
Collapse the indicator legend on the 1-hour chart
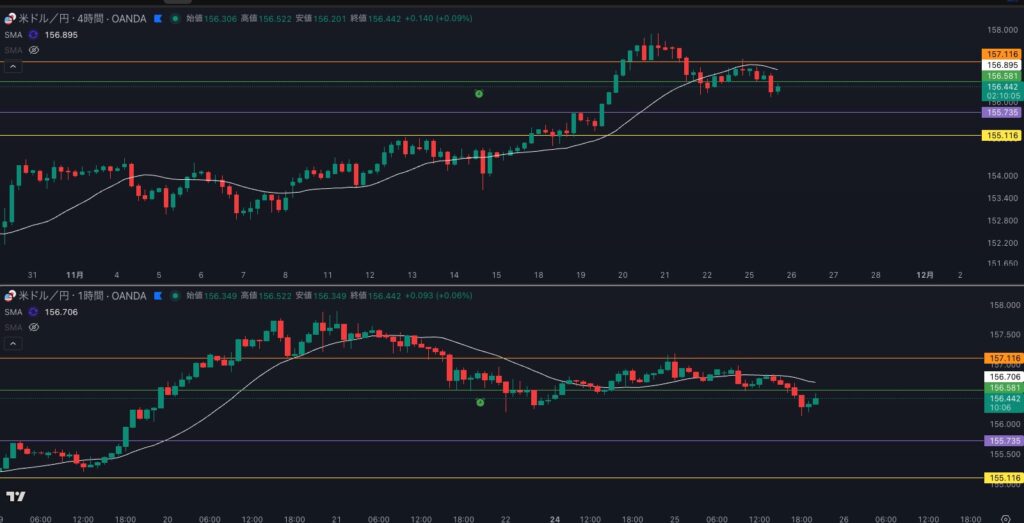13,343
